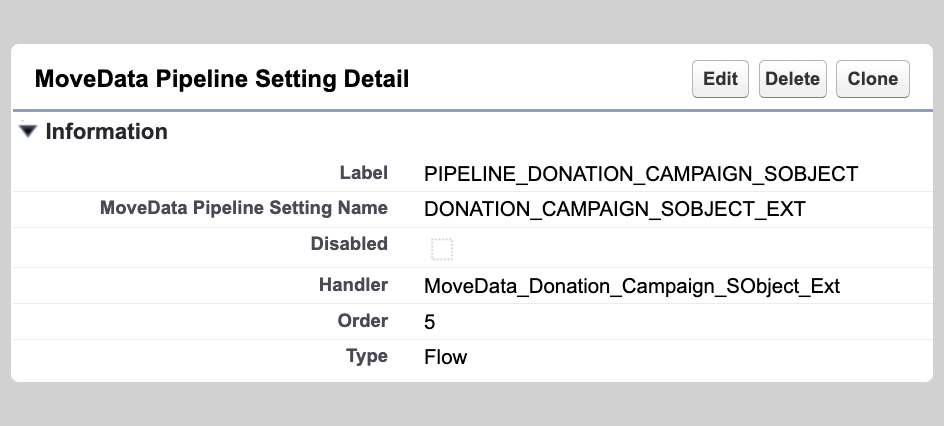This screenshot has height=426, width=944.
Task: Collapse the Information section triangle
Action: tap(28, 131)
